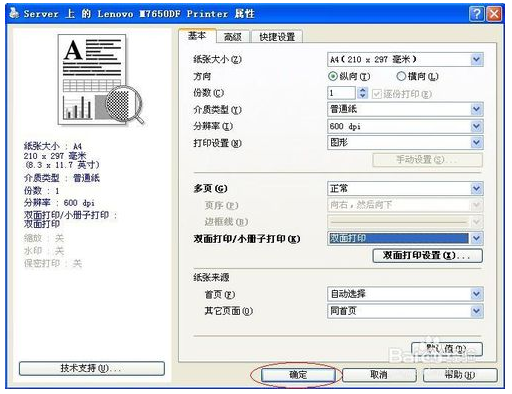This screenshot has height=394, width=512.
Task: Select 纵向 portrait orientation
Action: [x=349, y=77]
